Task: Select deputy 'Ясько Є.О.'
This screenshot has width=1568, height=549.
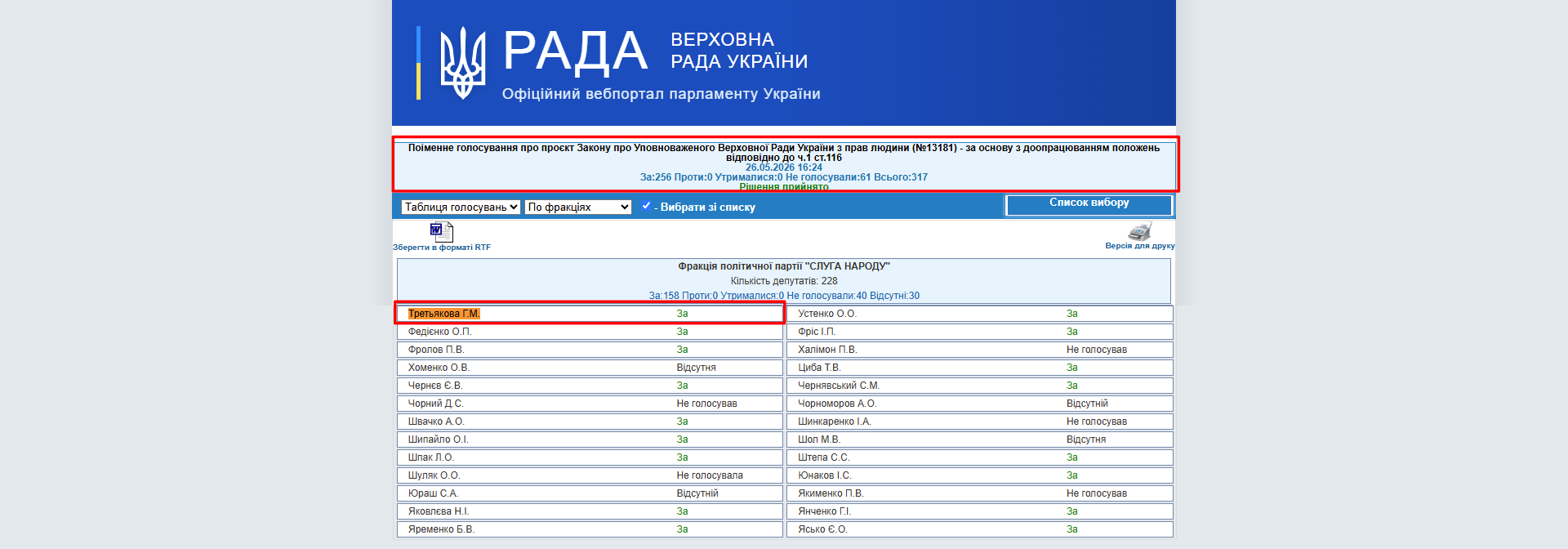Action: click(x=822, y=529)
